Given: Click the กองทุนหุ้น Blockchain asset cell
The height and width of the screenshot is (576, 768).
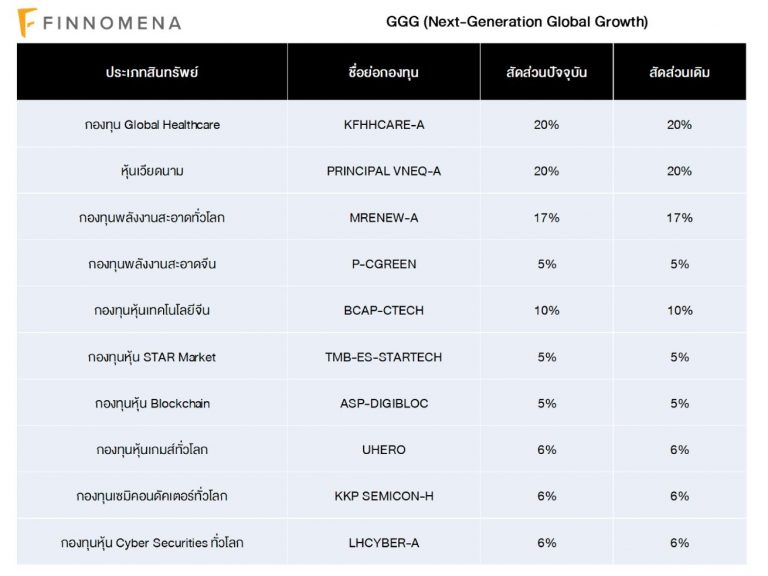Looking at the screenshot, I should coord(152,404).
